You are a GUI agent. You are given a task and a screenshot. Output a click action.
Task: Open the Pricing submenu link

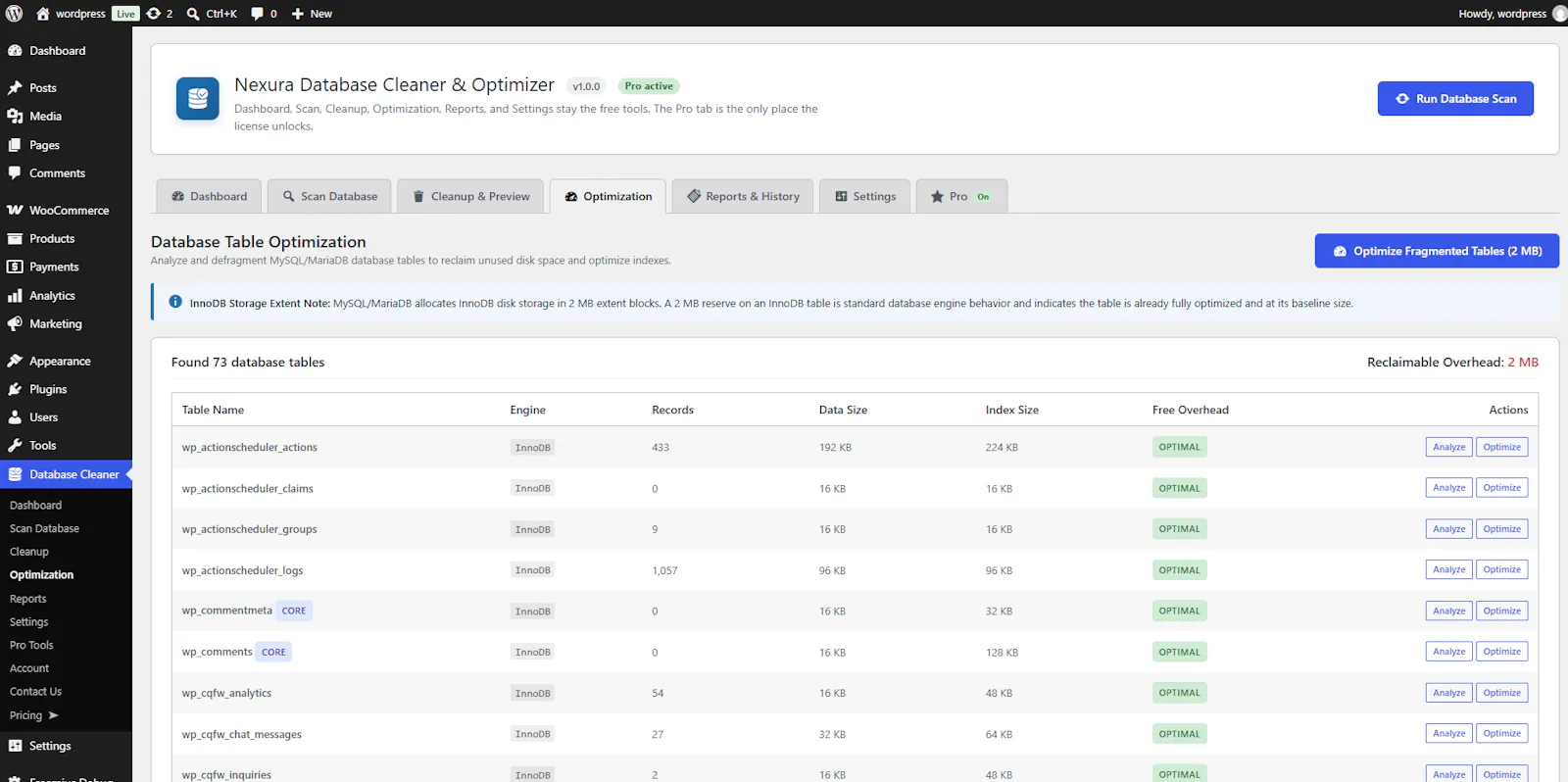[34, 715]
